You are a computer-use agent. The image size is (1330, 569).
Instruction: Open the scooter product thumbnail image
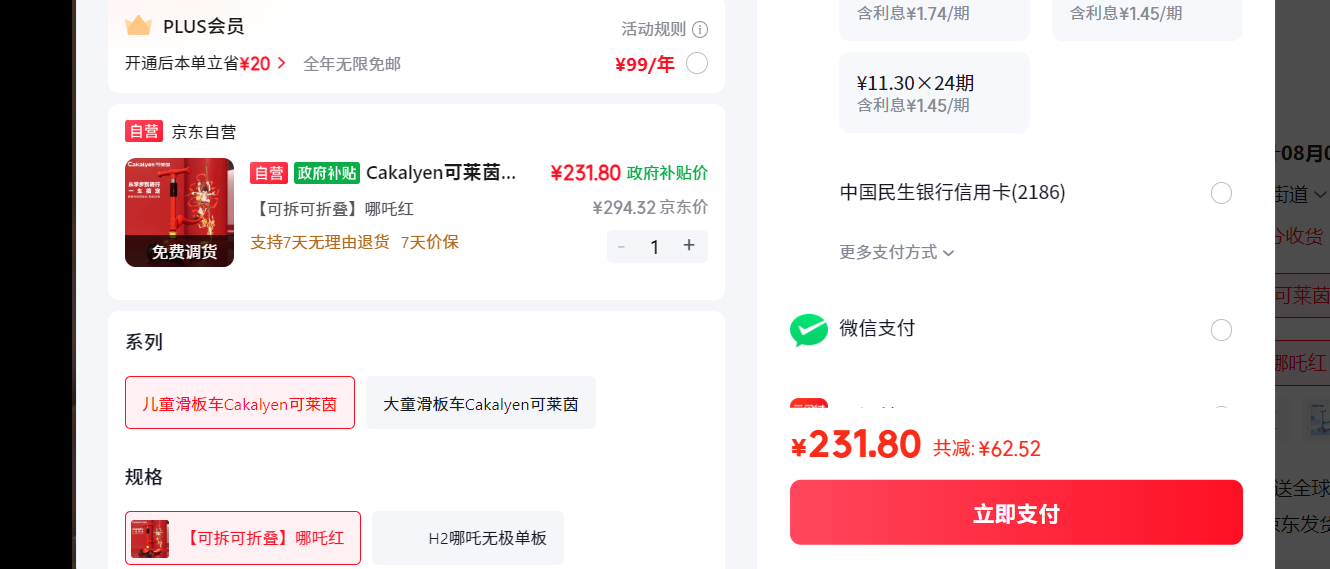coord(179,213)
